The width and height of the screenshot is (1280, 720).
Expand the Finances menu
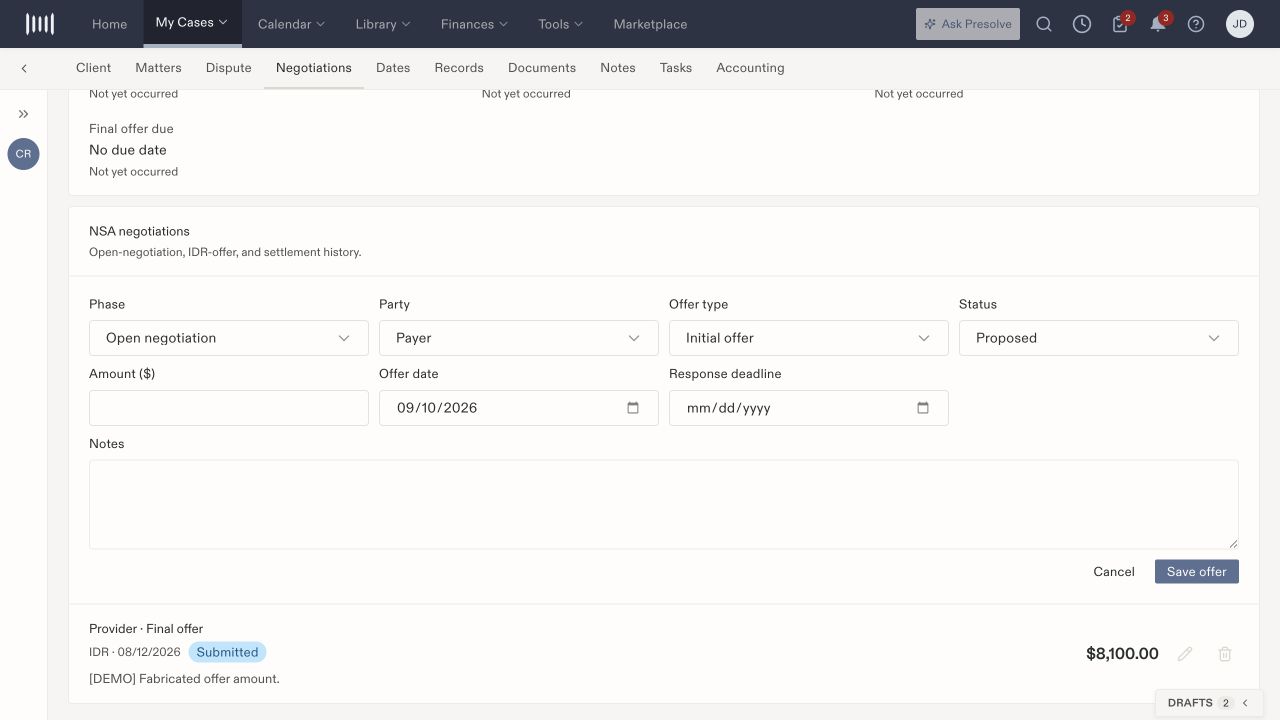point(474,24)
